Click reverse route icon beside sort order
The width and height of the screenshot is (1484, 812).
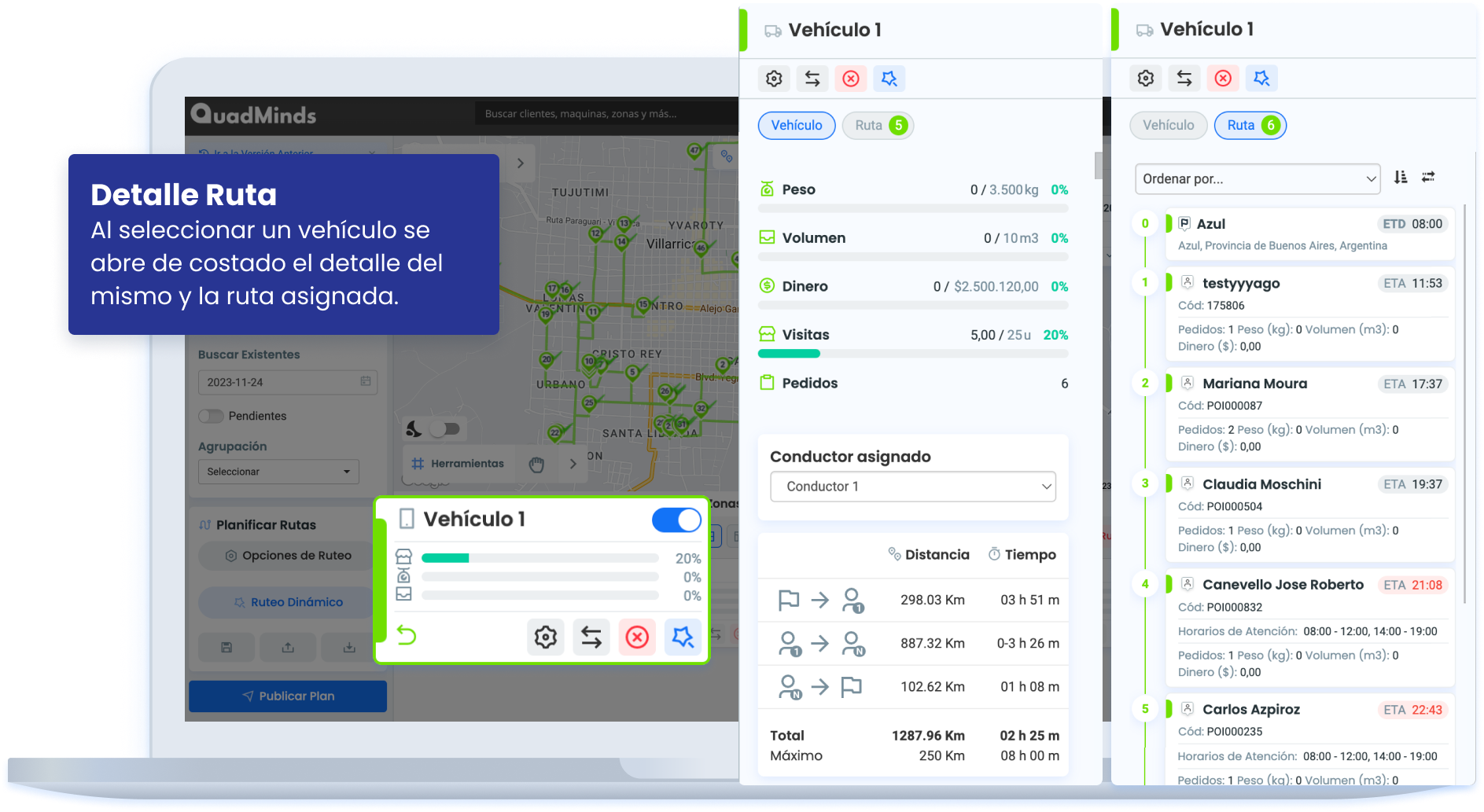coord(1428,178)
